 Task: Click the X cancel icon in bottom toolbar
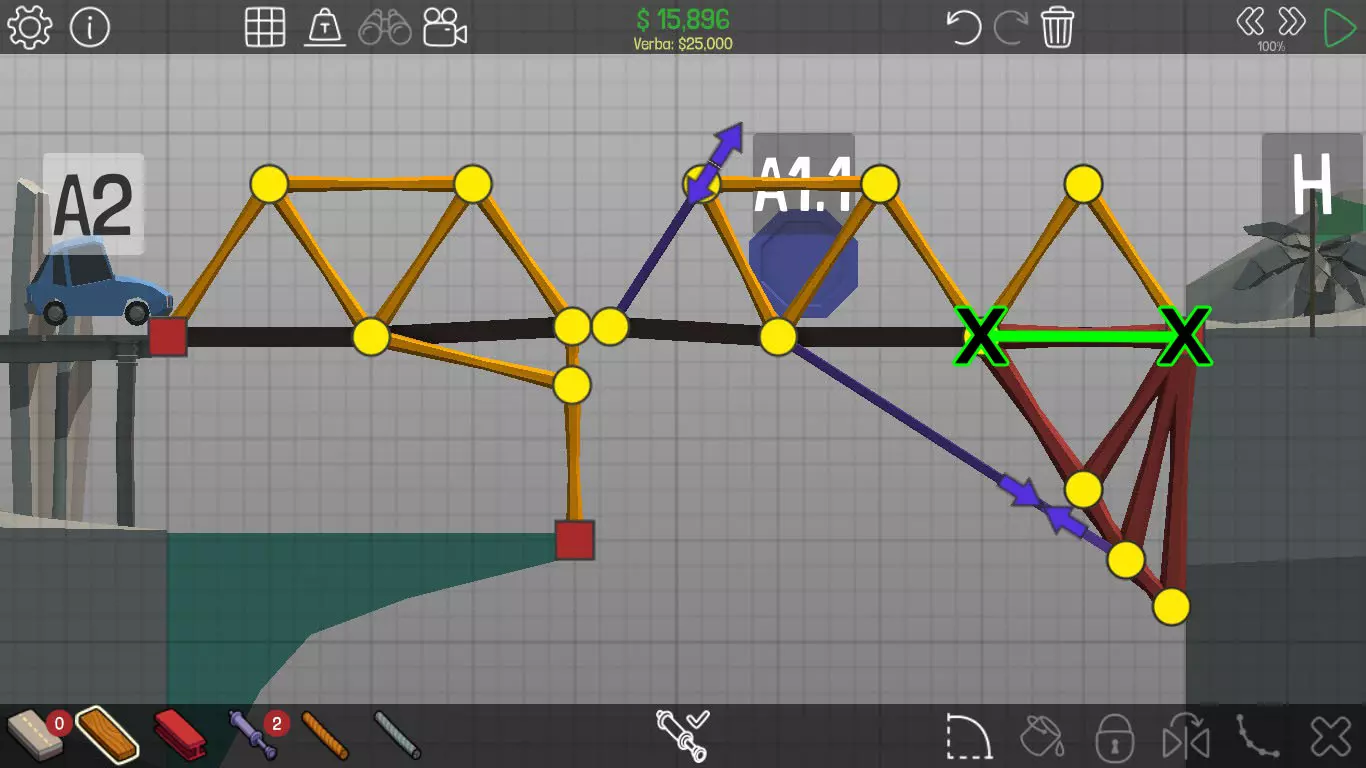(x=1331, y=738)
